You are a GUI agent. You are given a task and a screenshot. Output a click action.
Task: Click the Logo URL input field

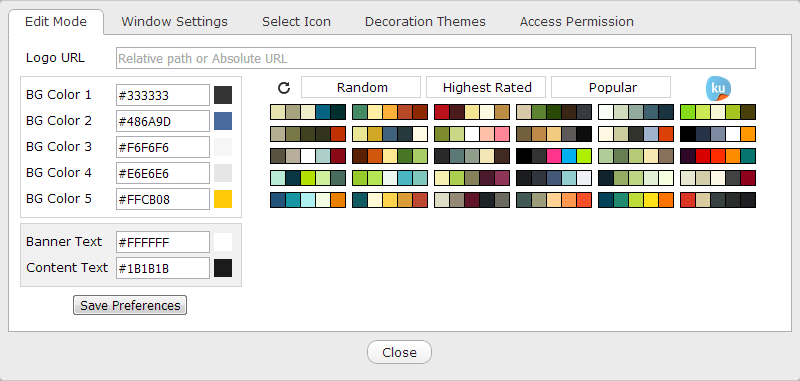pos(436,58)
